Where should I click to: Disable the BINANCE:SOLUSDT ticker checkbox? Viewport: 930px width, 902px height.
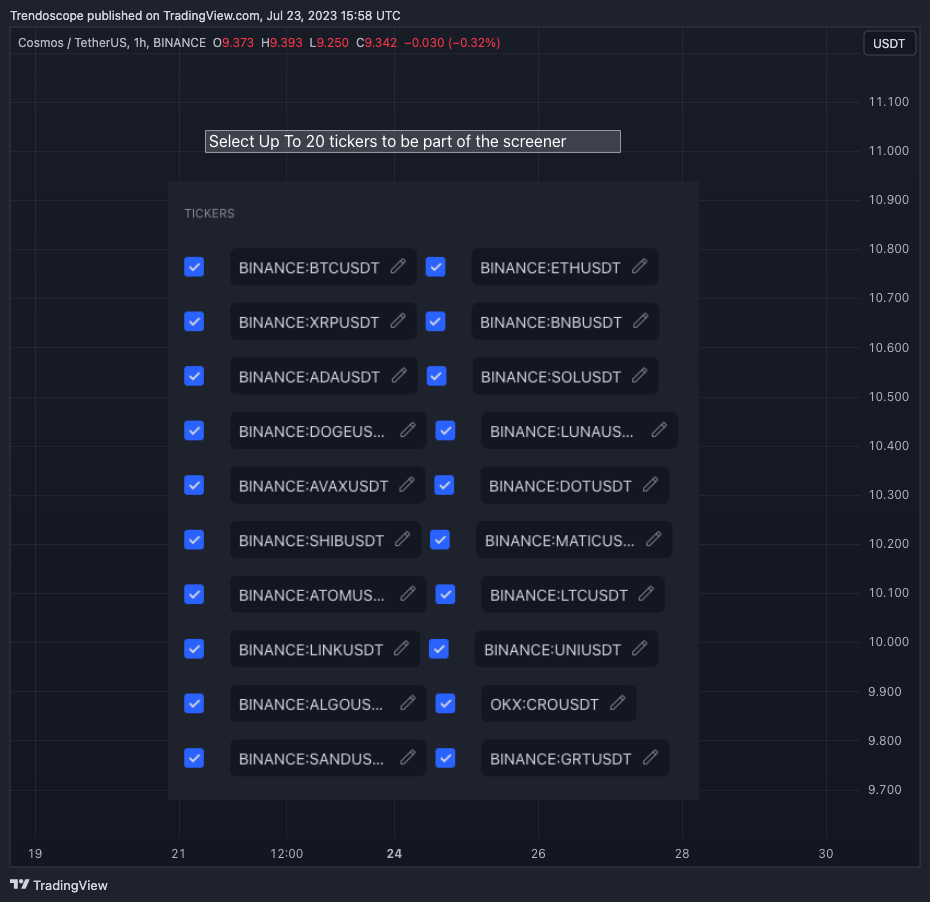(x=437, y=376)
